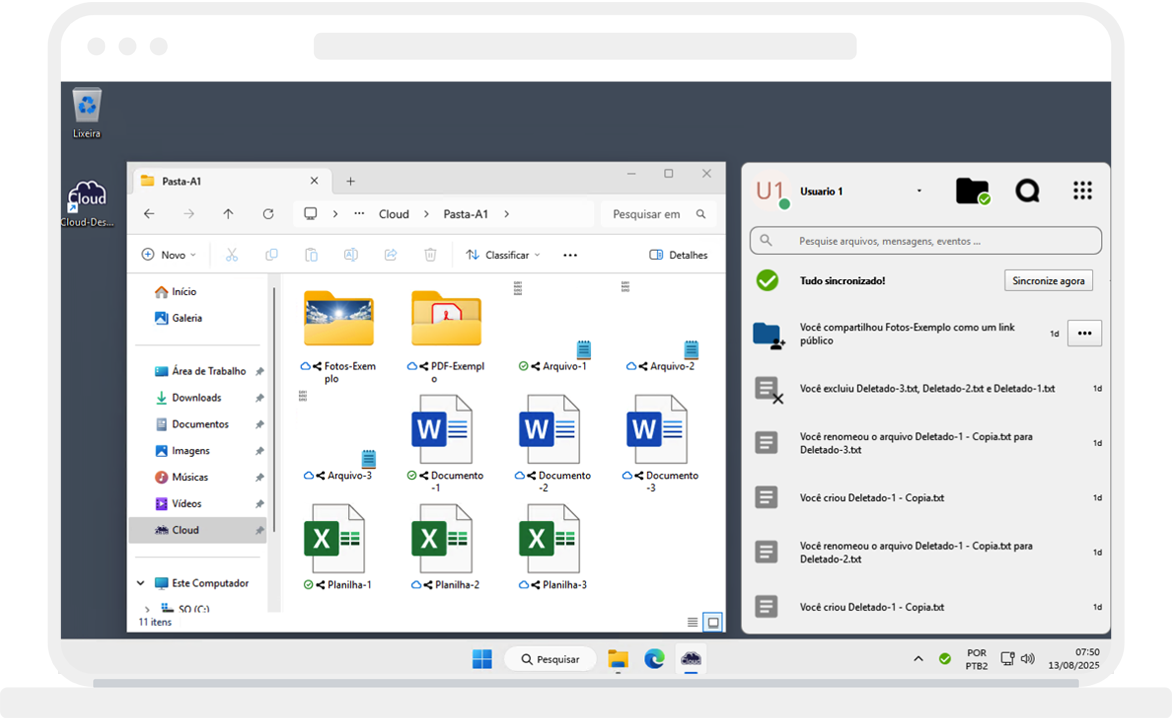Open the Lixeira recycle bin on desktop

point(87,108)
